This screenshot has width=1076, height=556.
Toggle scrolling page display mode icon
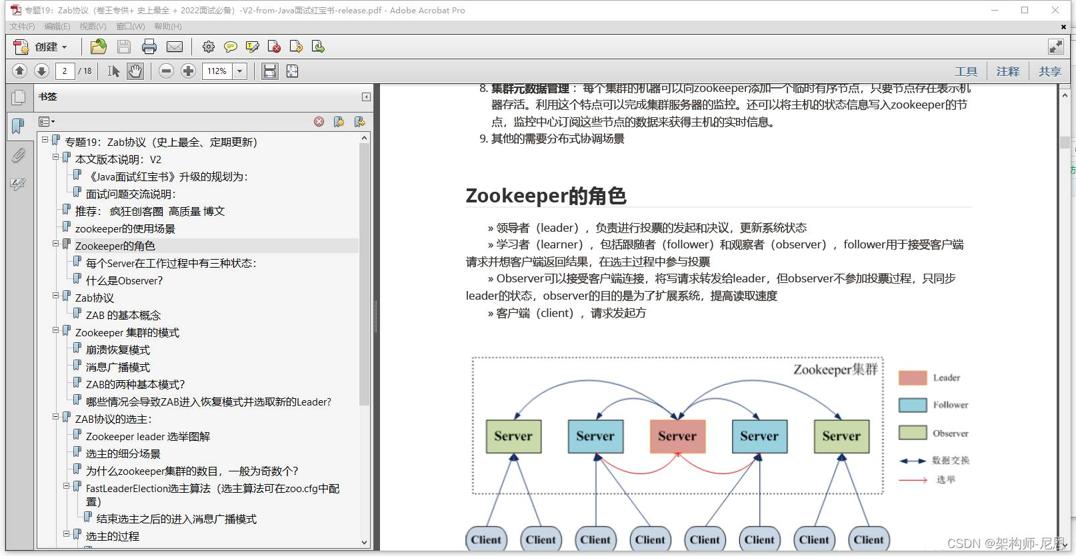pos(270,71)
